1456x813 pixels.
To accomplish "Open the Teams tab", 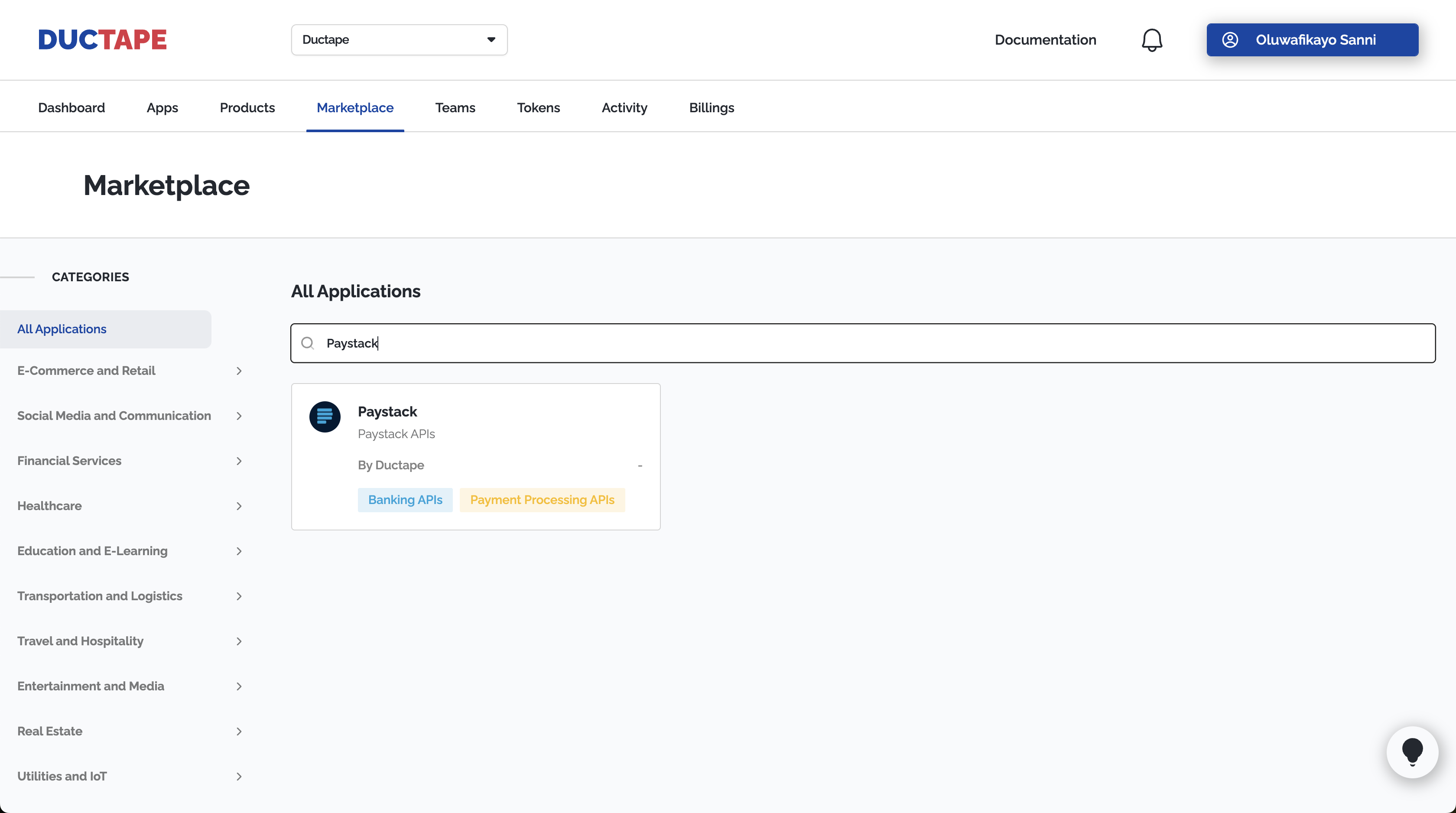I will tap(455, 107).
